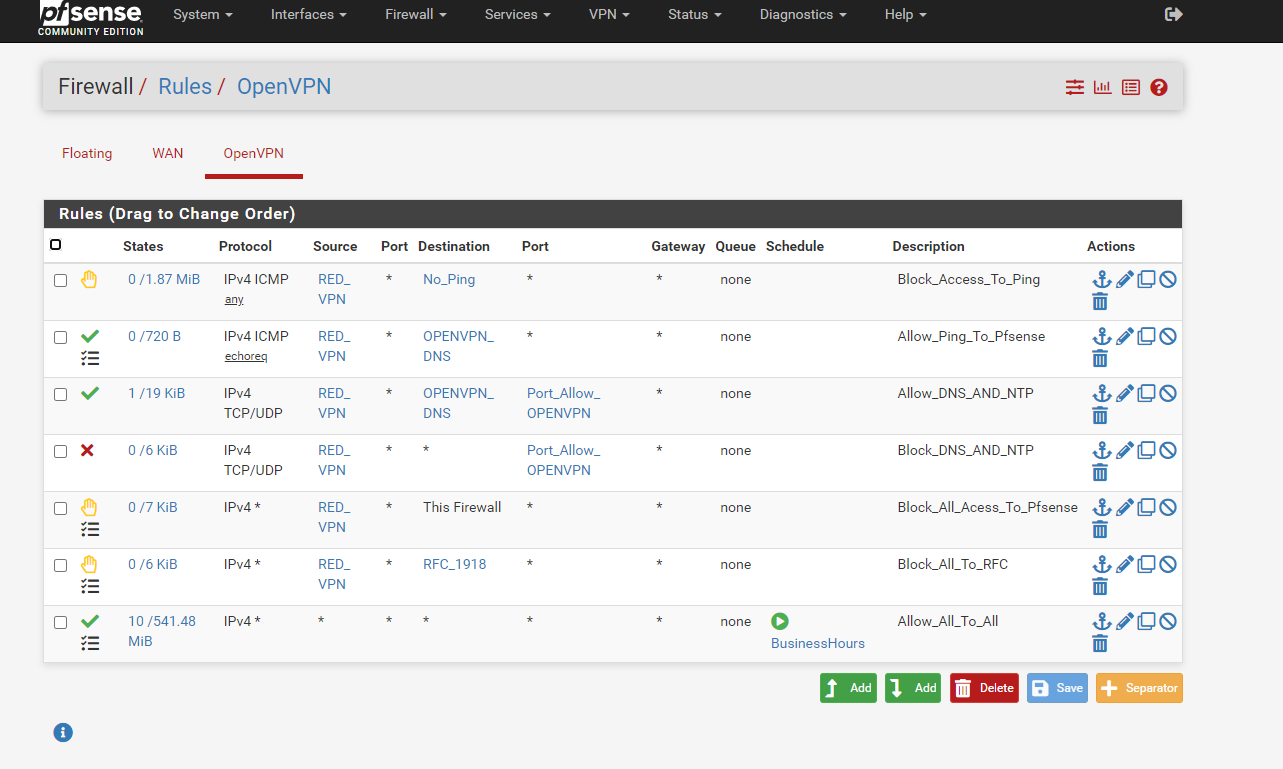Delete the Allow_All_To_All rule trash icon
Screen dimensions: 1283x769
[1100, 644]
